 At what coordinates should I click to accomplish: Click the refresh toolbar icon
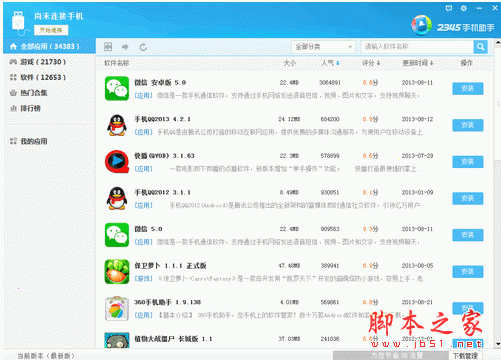(x=143, y=47)
